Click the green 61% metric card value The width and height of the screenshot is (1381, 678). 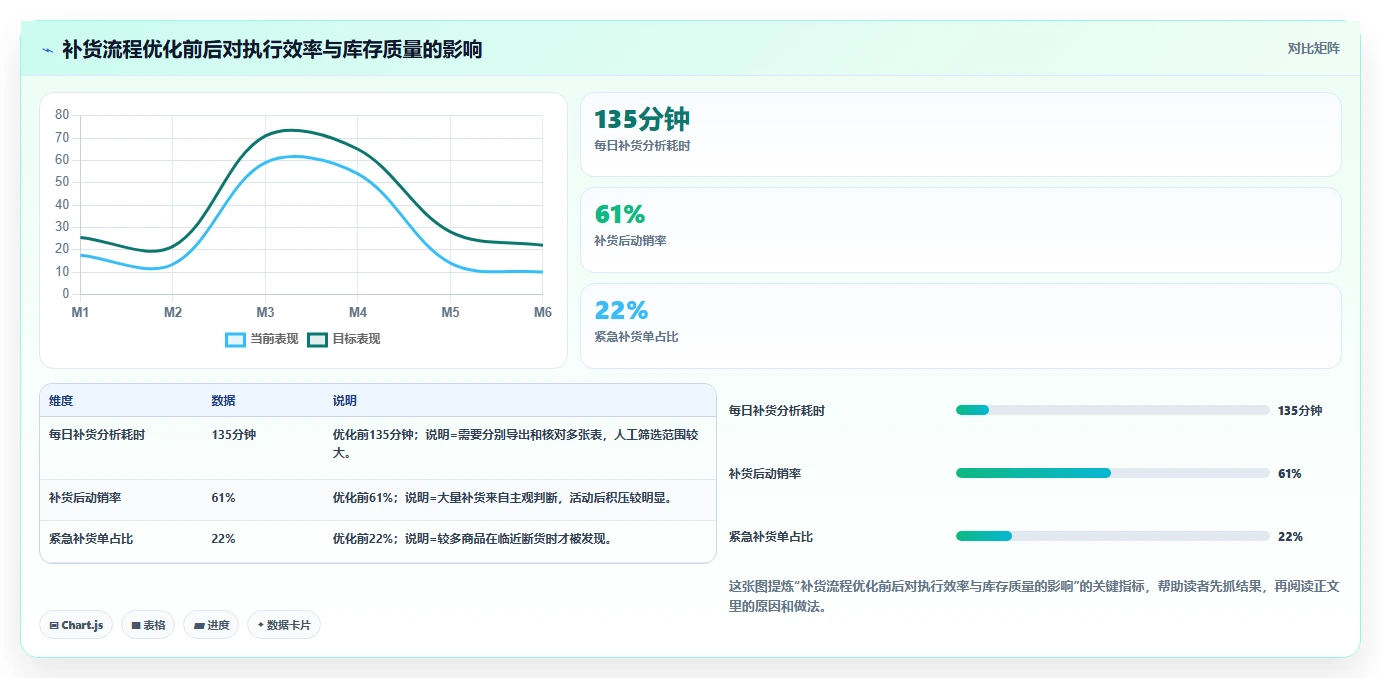(620, 214)
